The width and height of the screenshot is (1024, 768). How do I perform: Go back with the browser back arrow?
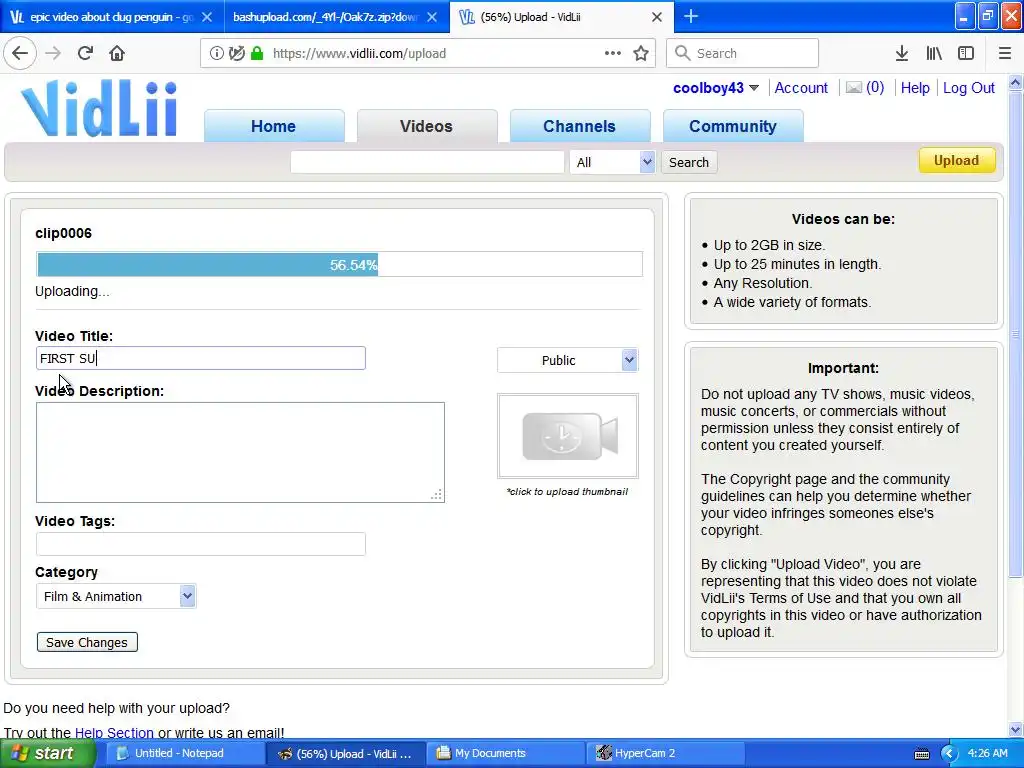pyautogui.click(x=20, y=53)
